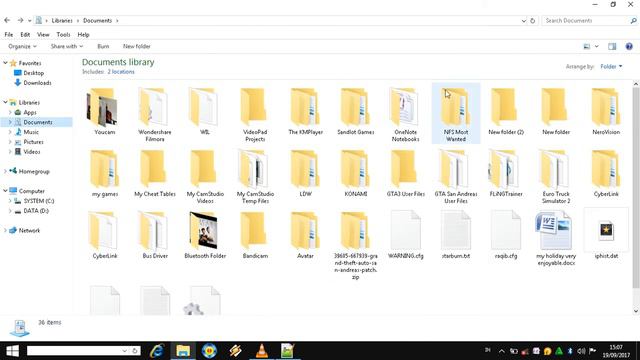The image size is (640, 360).
Task: Select the Avatar folder
Action: tap(305, 235)
